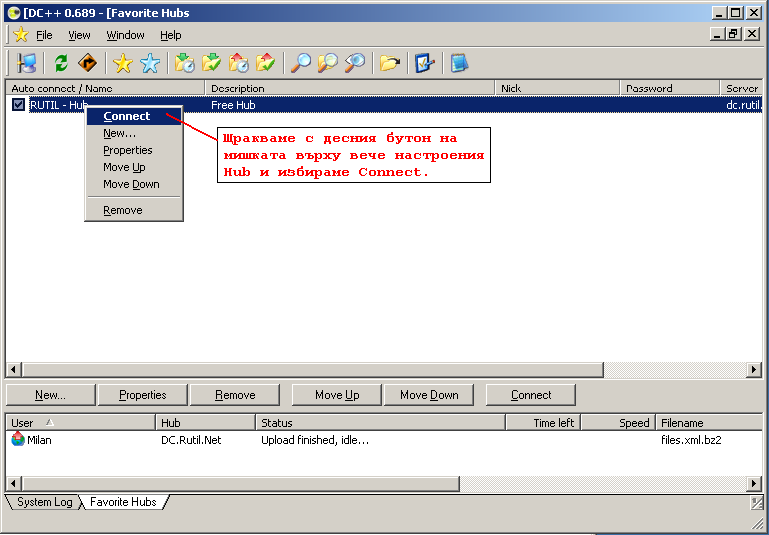Click the hub list scrollbar left arrow

pyautogui.click(x=13, y=369)
